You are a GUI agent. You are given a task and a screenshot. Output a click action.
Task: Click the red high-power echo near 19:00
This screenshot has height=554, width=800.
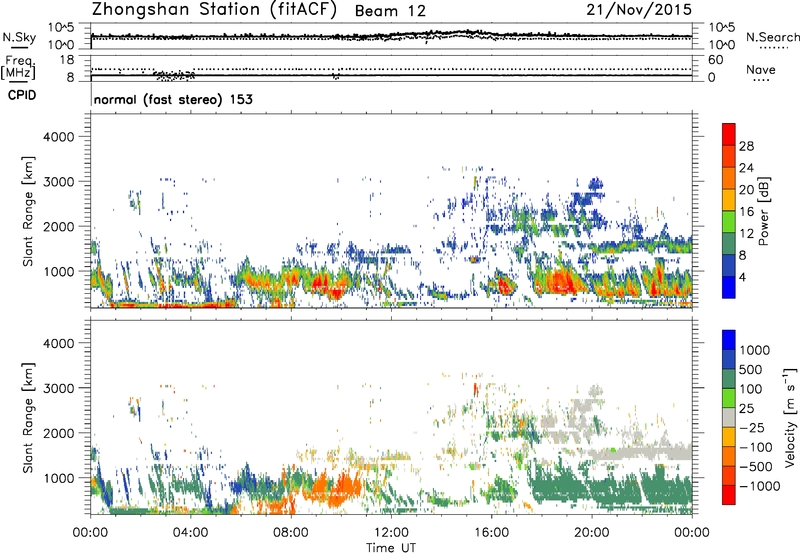561,281
